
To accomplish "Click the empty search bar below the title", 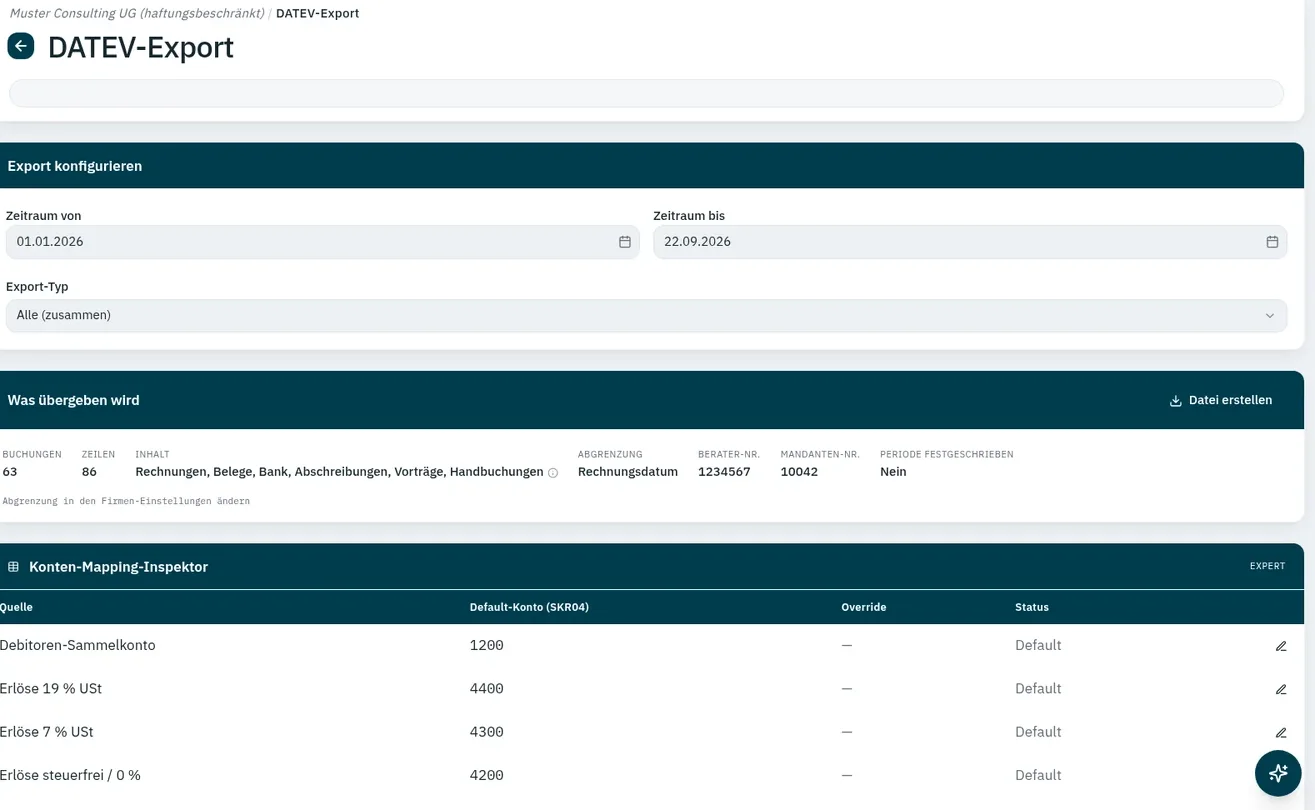I will [x=646, y=93].
